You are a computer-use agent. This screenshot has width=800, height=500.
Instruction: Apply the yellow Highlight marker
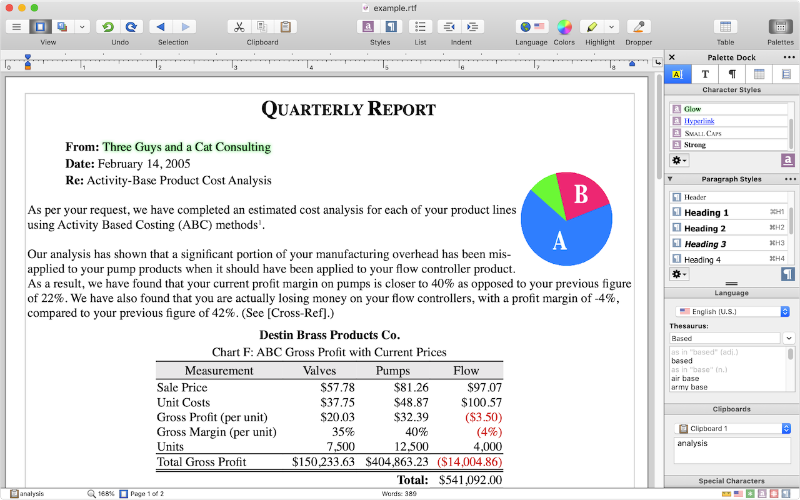tap(592, 27)
